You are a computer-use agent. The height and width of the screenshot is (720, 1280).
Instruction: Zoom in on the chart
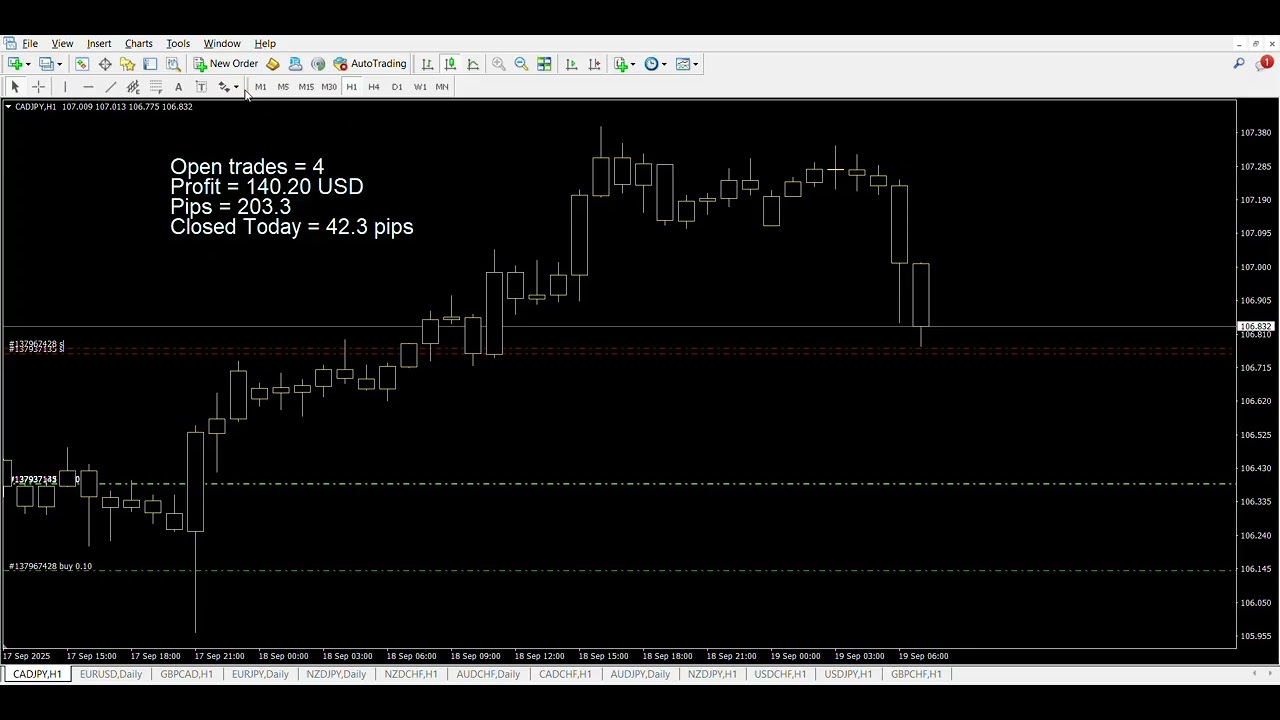pyautogui.click(x=498, y=64)
